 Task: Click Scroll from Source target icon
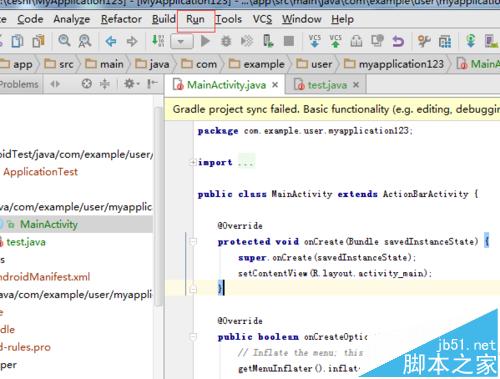pos(87,84)
